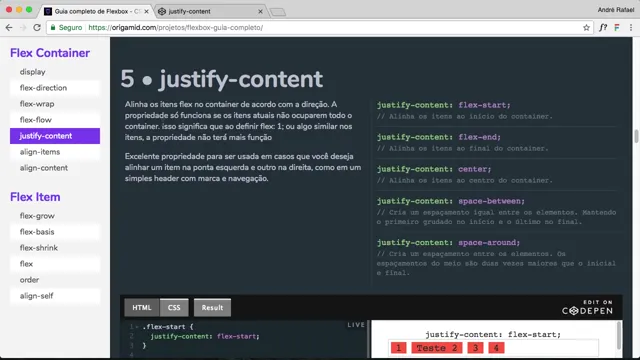This screenshot has width=640, height=360.
Task: Click the page's vertical scrollbar thumb
Action: (x=636, y=136)
